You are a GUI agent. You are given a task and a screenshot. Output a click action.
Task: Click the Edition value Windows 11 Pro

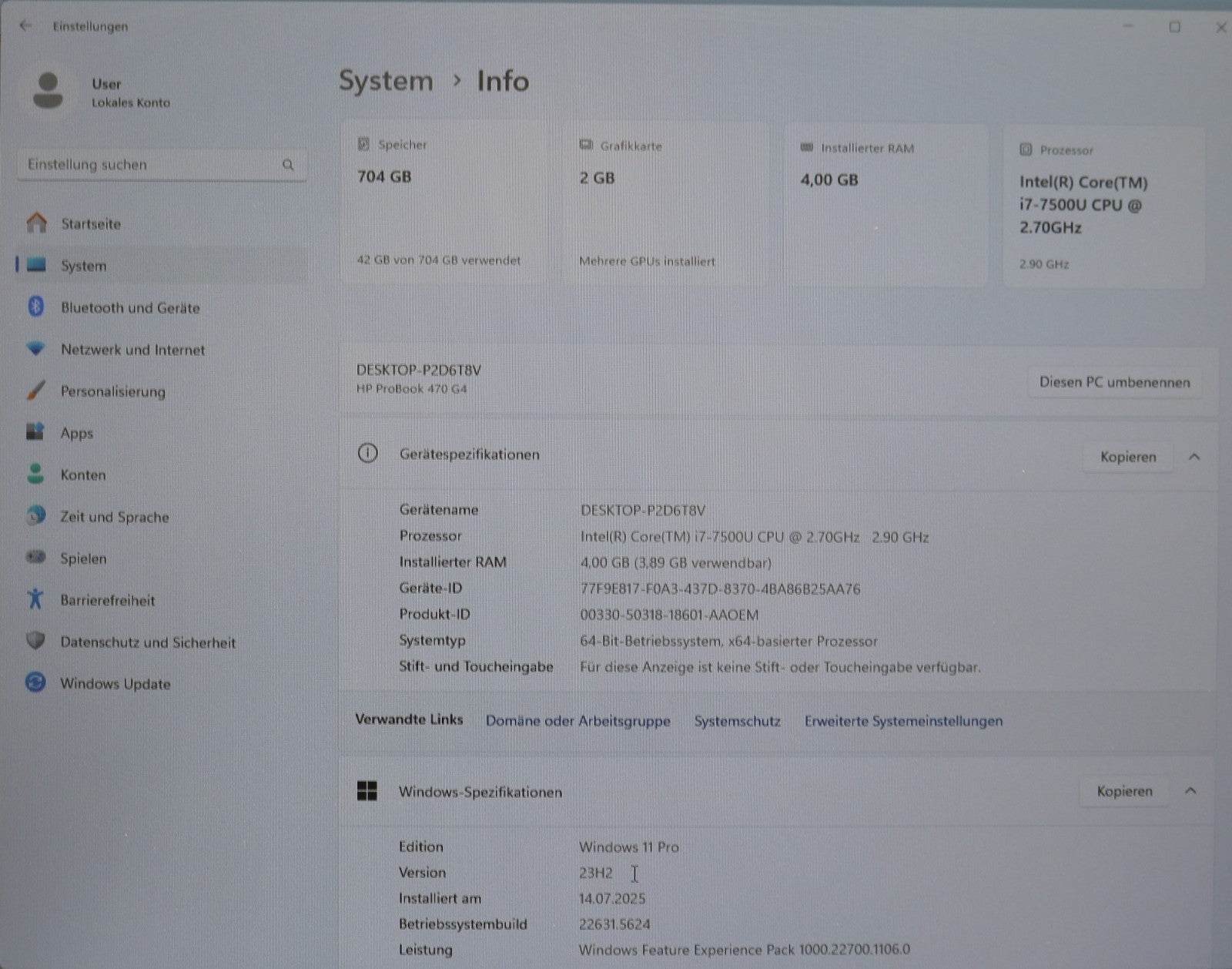(629, 847)
